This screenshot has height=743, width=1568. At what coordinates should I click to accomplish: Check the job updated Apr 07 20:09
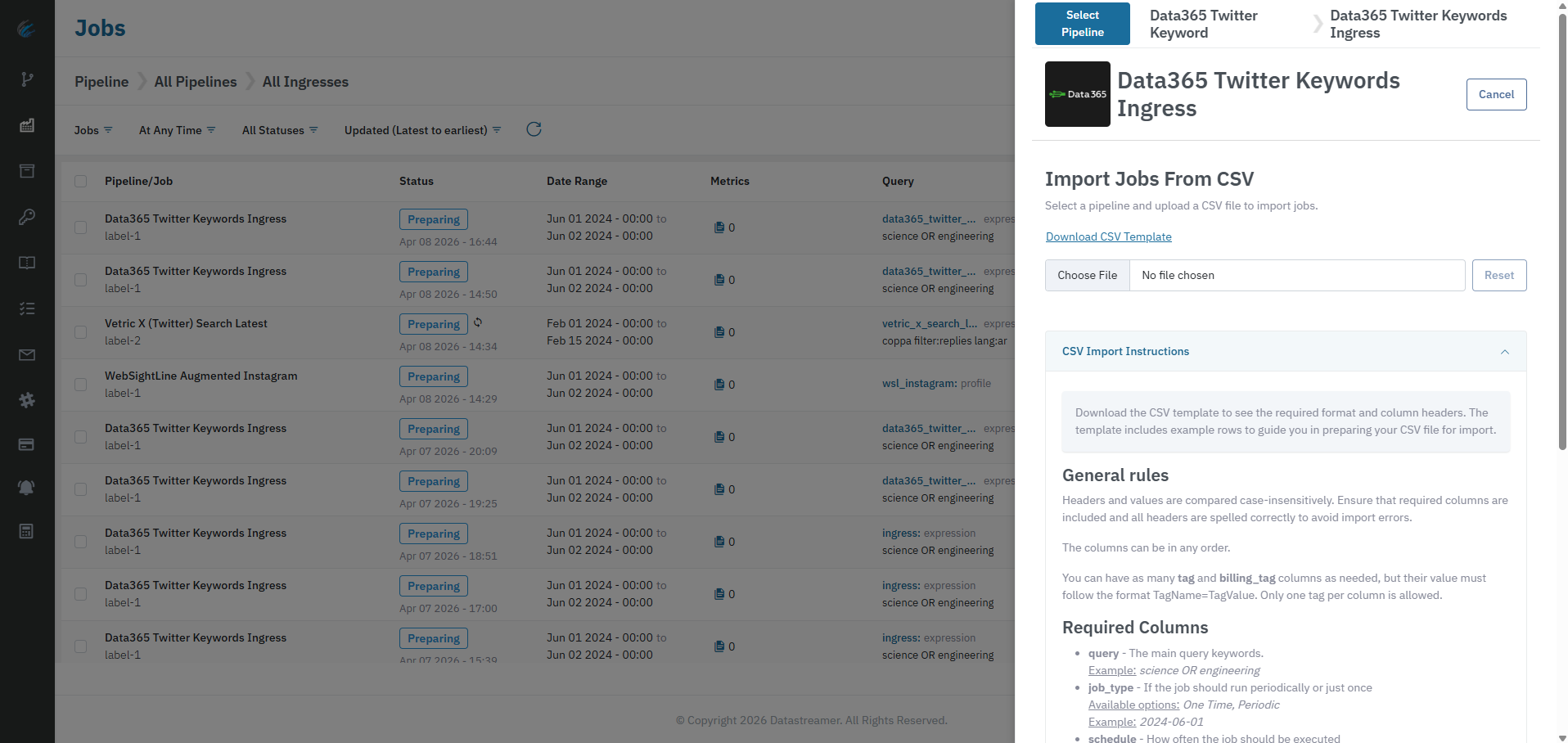click(x=80, y=437)
